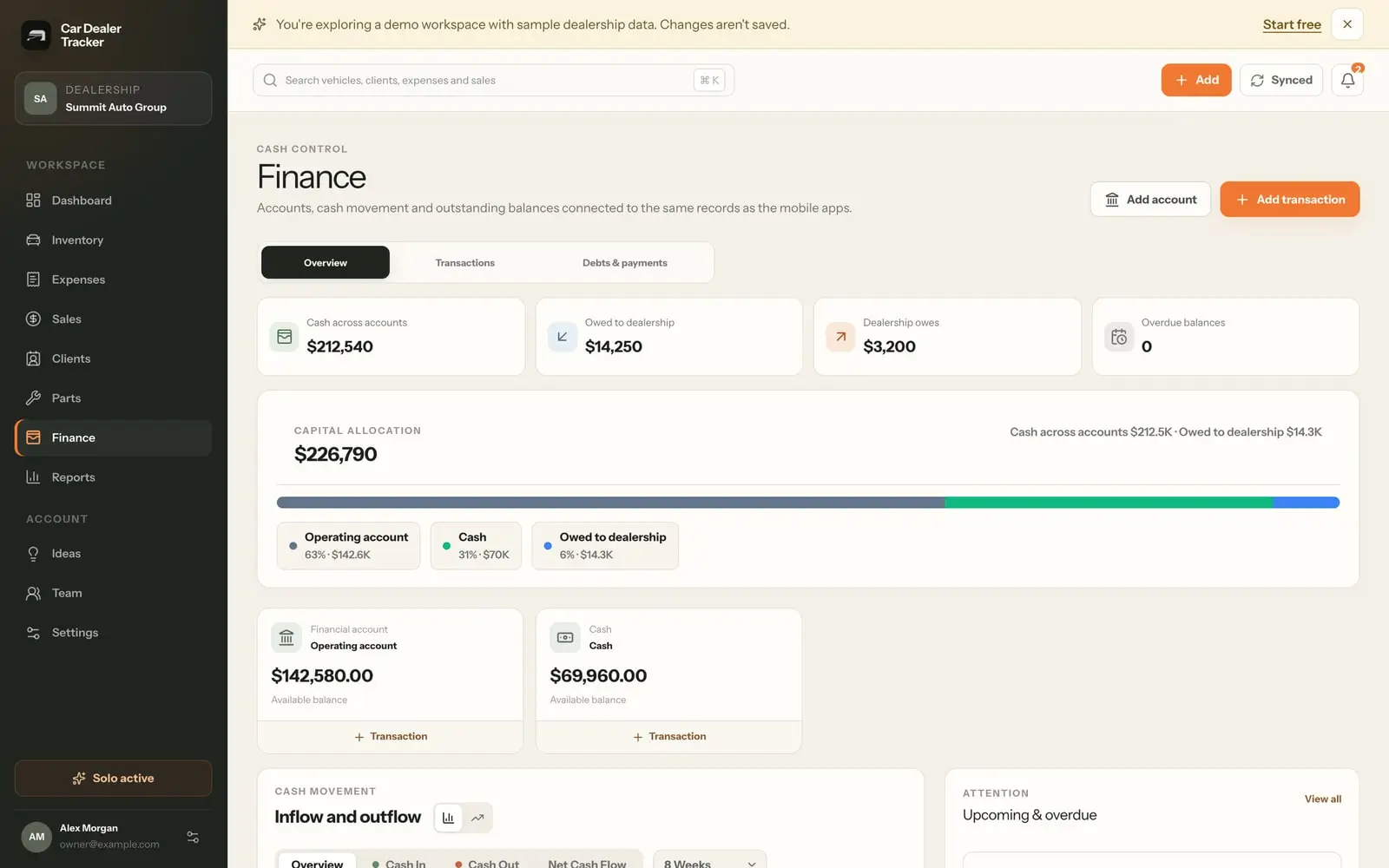
Task: Open Settings in the sidebar
Action: 113,633
